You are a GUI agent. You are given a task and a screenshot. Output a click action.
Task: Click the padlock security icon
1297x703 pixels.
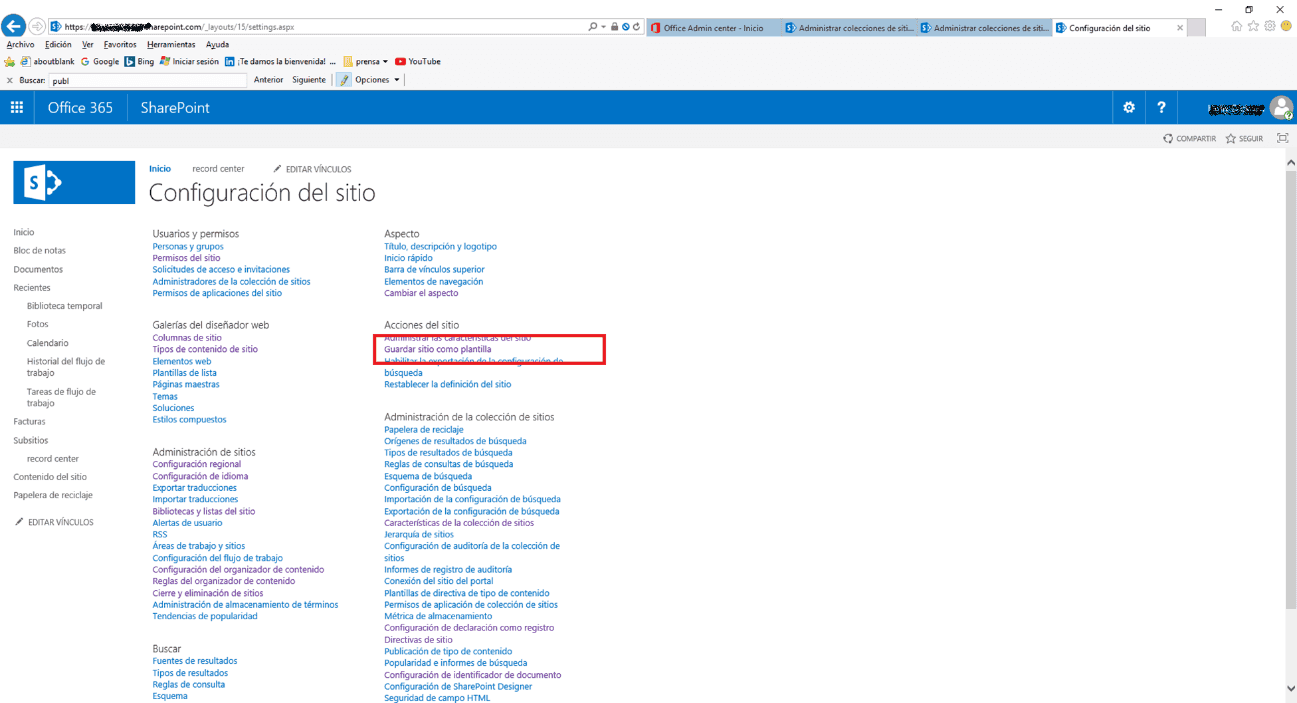614,27
